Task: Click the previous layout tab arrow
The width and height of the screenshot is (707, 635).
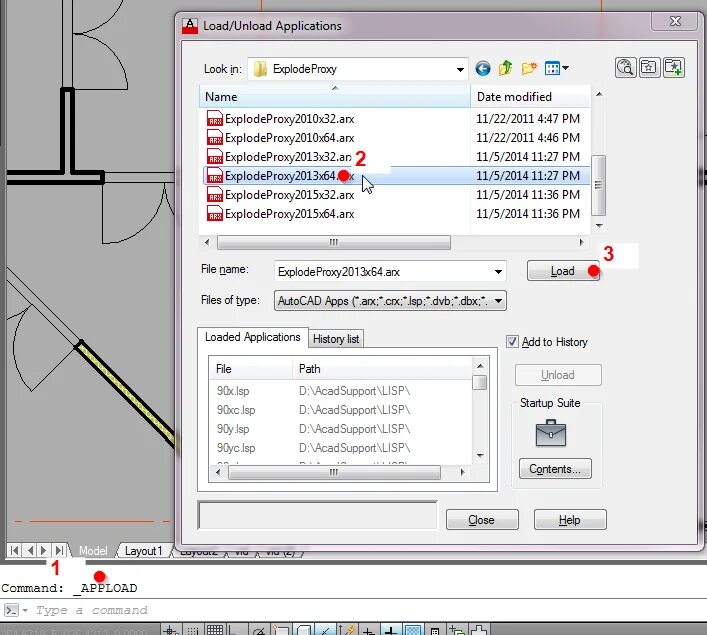Action: (30, 550)
